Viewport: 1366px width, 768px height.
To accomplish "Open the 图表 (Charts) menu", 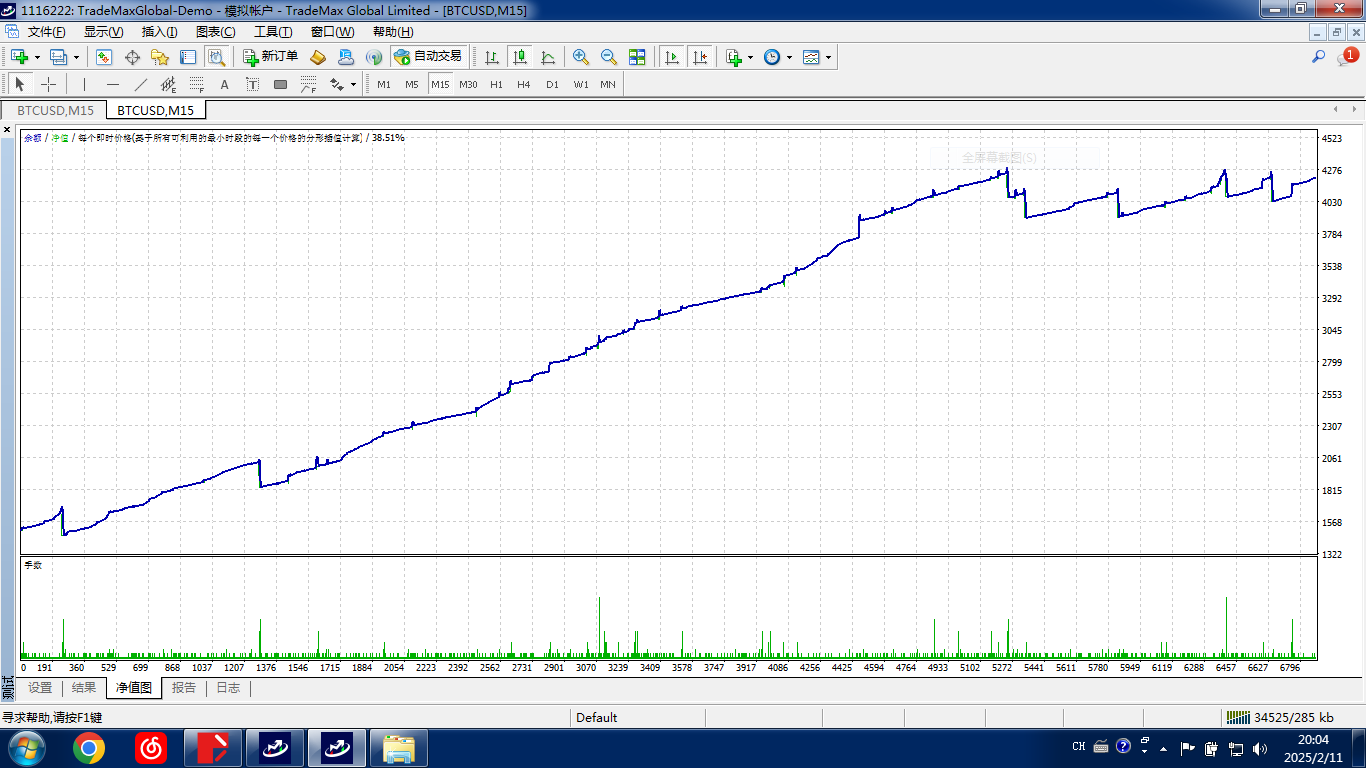I will [215, 32].
